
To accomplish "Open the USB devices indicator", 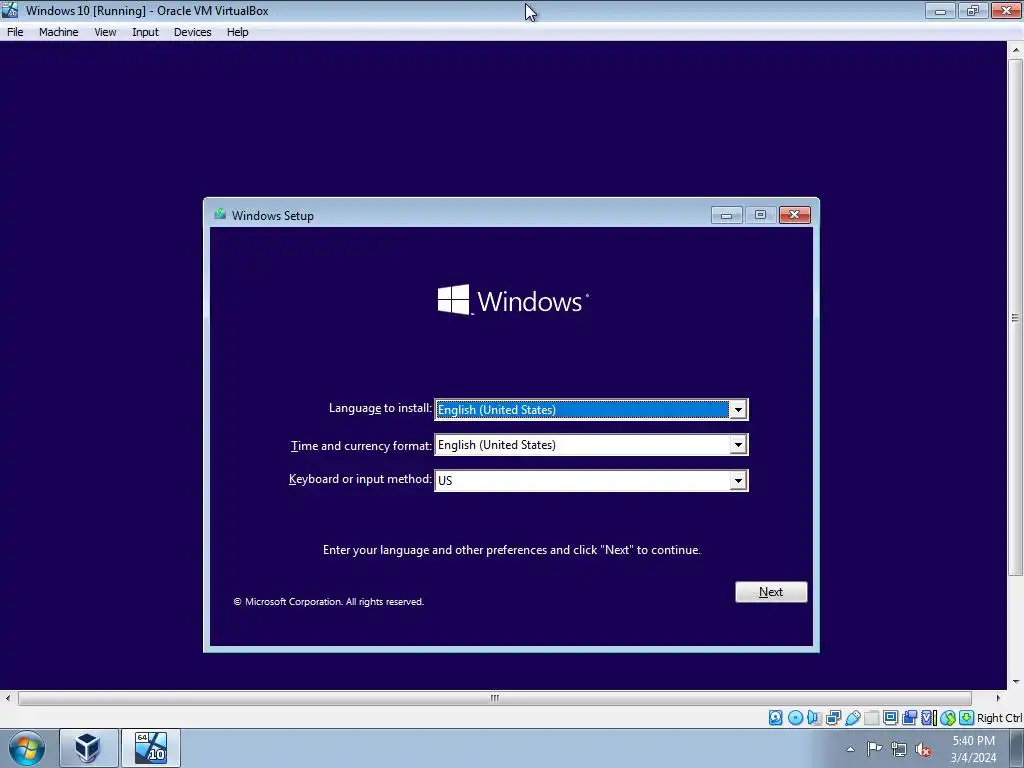I will coord(852,718).
